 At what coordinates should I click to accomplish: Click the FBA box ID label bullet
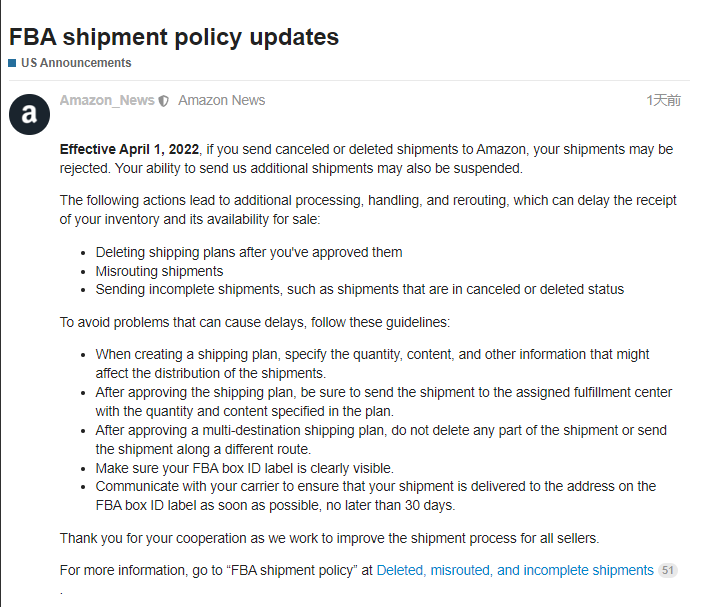(245, 468)
